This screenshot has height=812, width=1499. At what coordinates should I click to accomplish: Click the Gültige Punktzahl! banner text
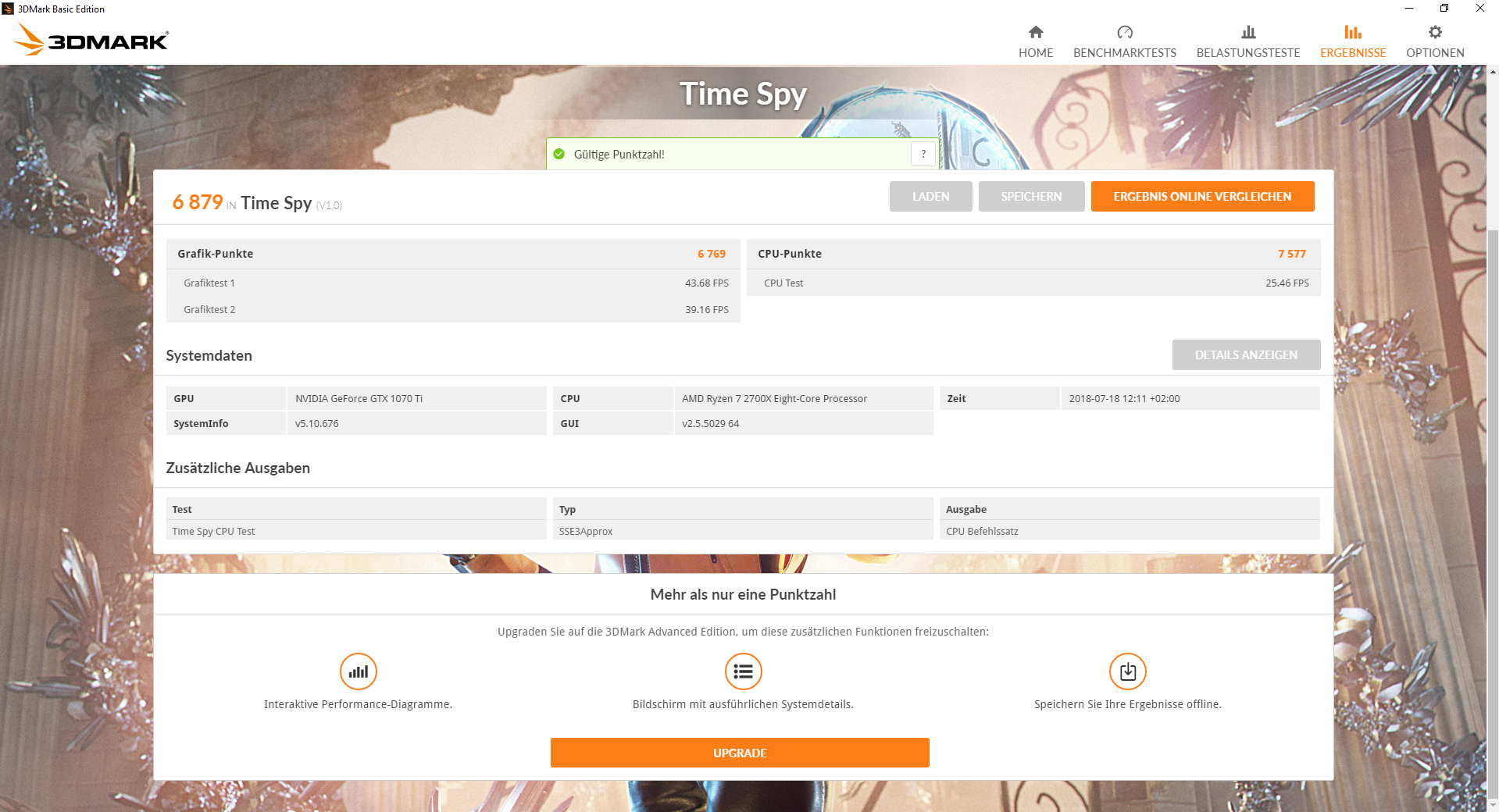click(x=619, y=155)
